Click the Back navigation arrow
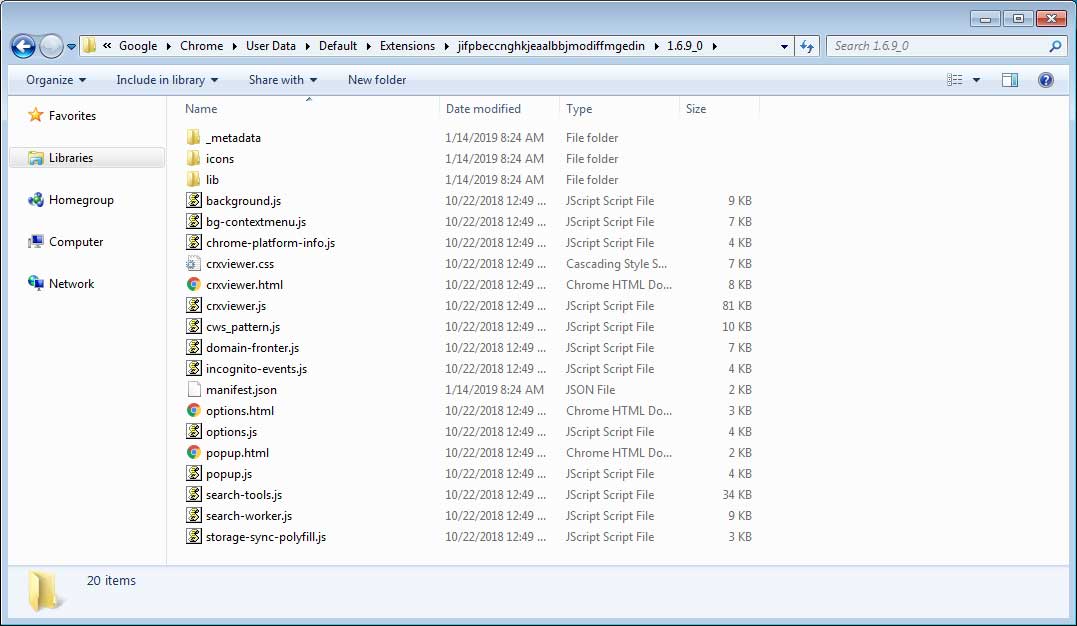This screenshot has width=1077, height=626. [x=23, y=46]
